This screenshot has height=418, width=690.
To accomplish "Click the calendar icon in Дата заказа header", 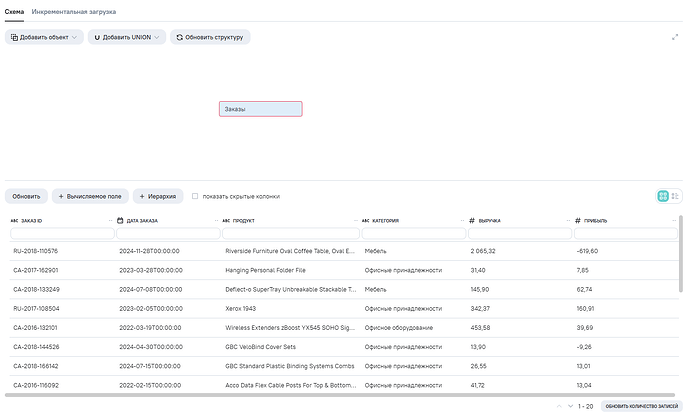I will 120,220.
